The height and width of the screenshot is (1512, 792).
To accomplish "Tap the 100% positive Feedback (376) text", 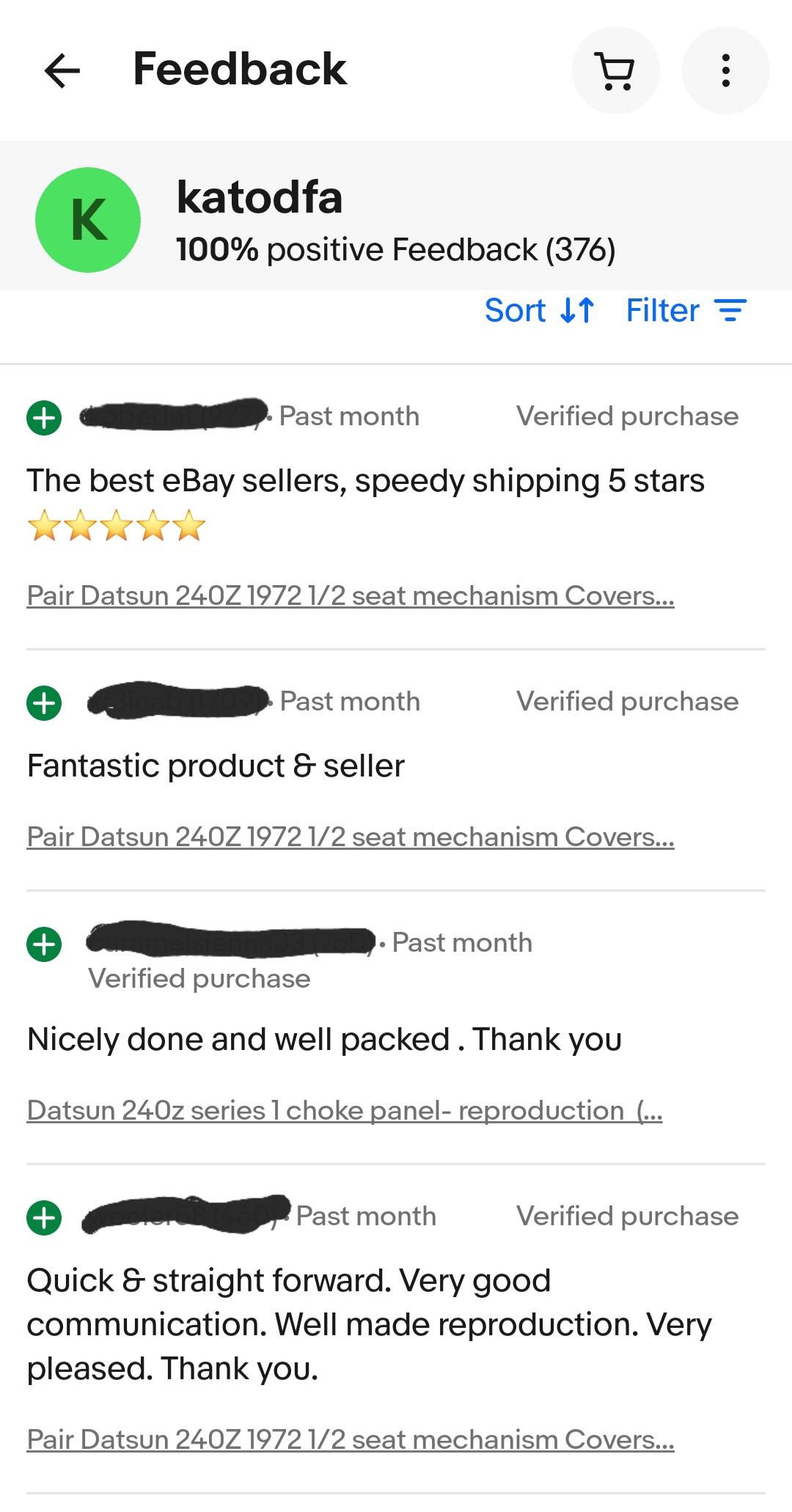I will 396,249.
